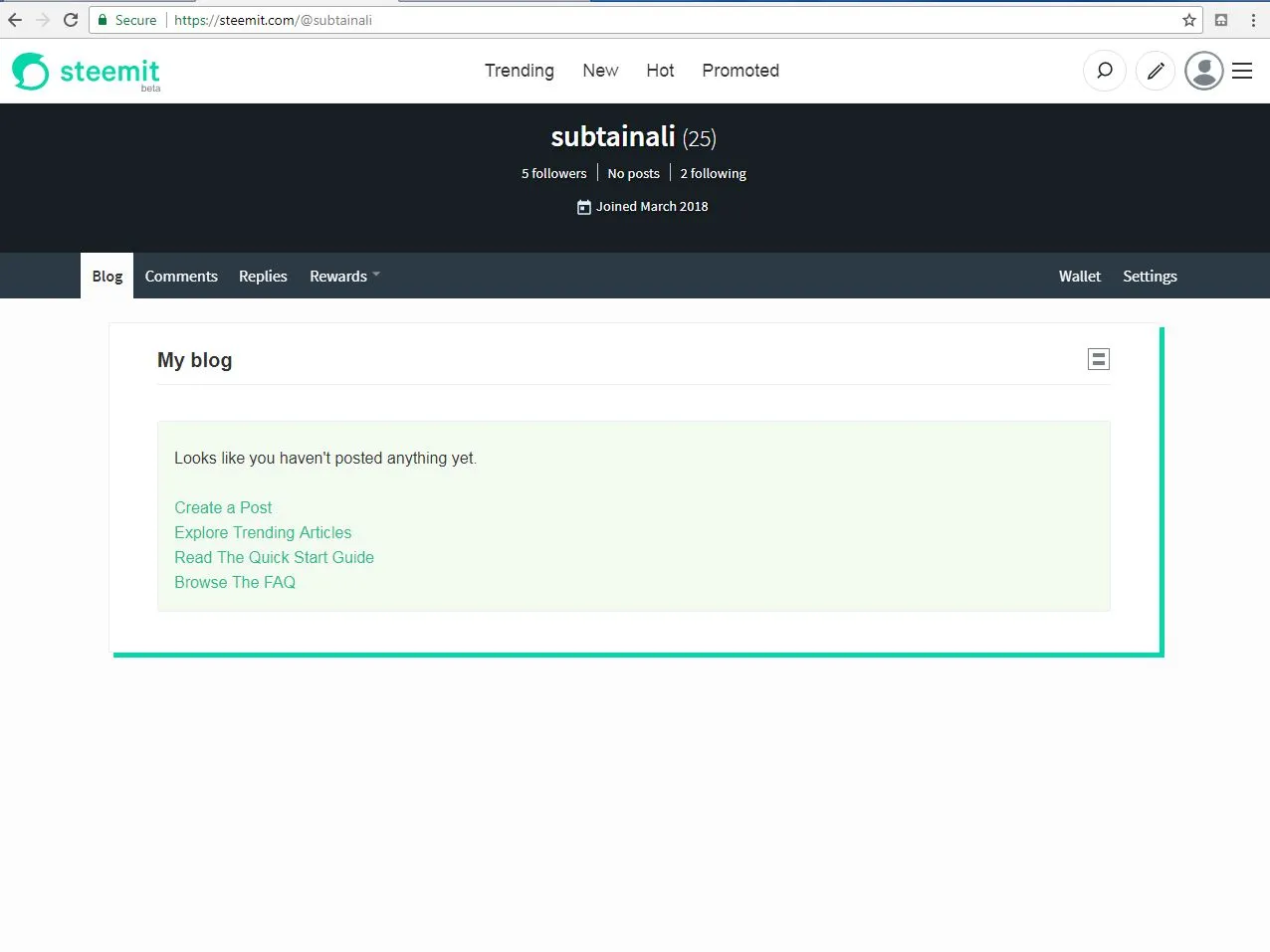Screen dimensions: 1270x952
Task: Open the hamburger menu icon
Action: [x=1242, y=71]
